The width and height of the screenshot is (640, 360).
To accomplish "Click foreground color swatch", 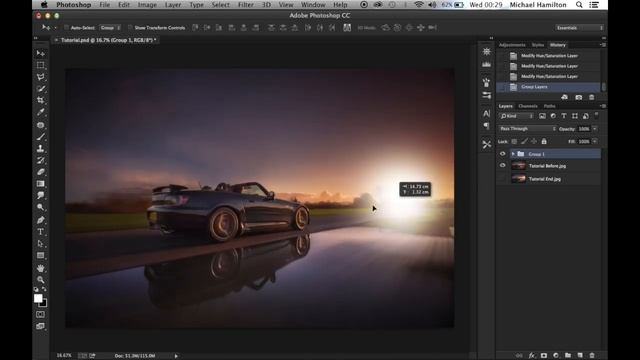I will tap(38, 298).
